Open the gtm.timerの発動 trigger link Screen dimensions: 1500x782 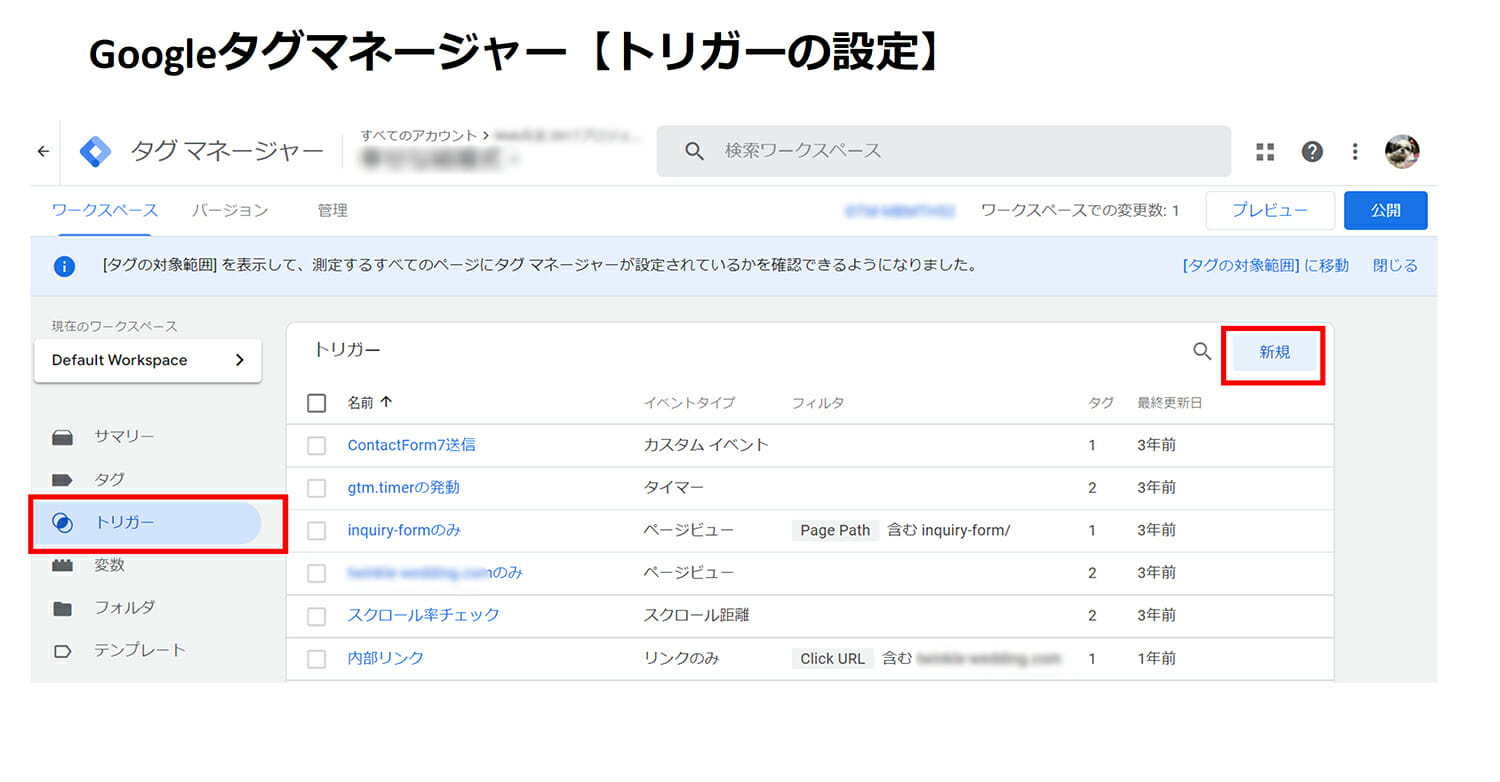coord(403,488)
